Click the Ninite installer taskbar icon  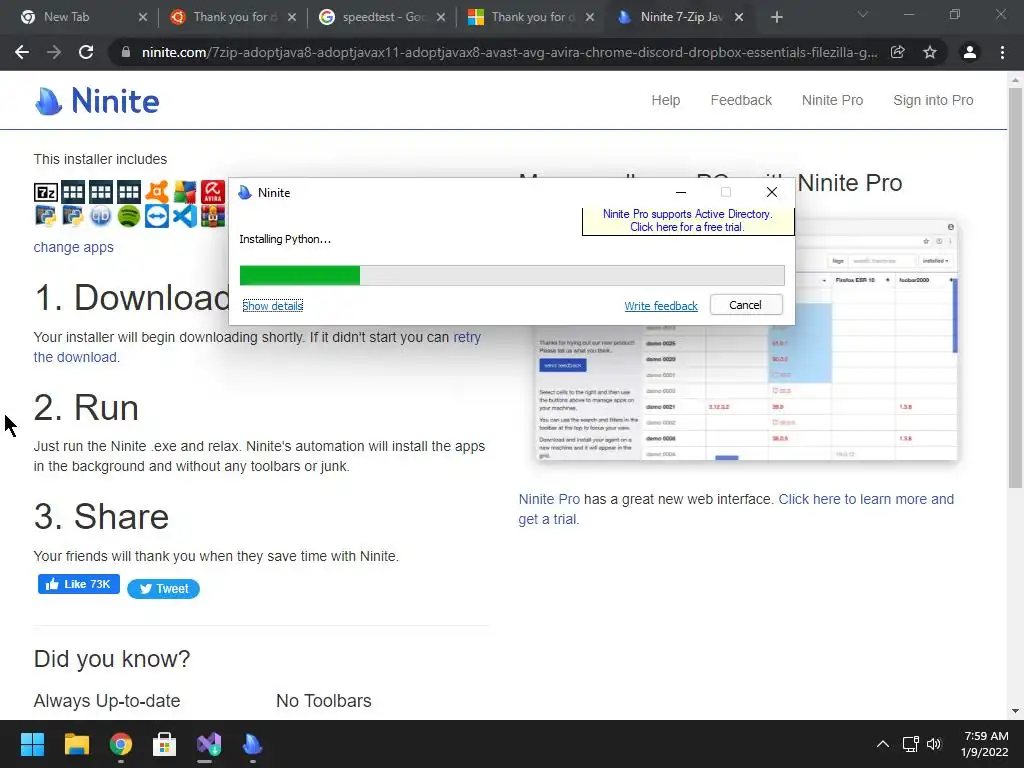pos(253,744)
